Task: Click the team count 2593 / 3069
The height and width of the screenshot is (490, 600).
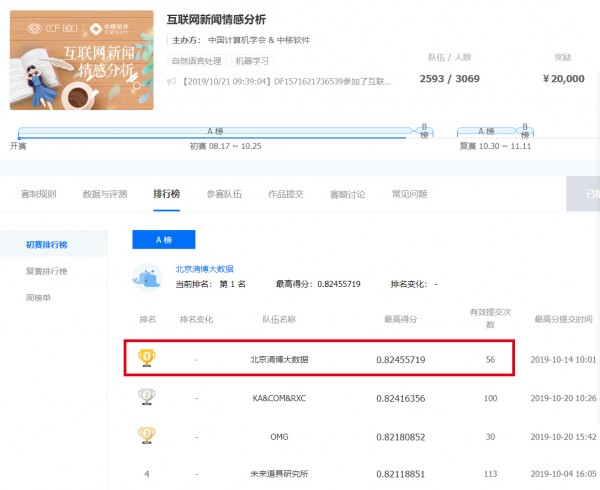Action: click(x=450, y=78)
